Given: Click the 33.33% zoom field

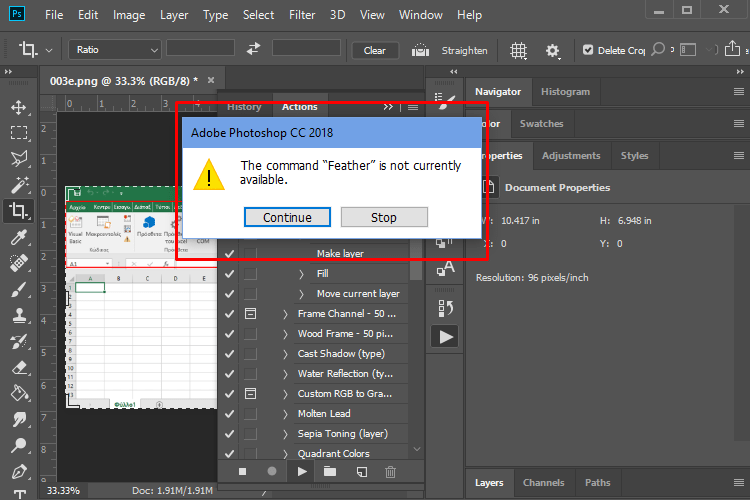Looking at the screenshot, I should pyautogui.click(x=63, y=490).
